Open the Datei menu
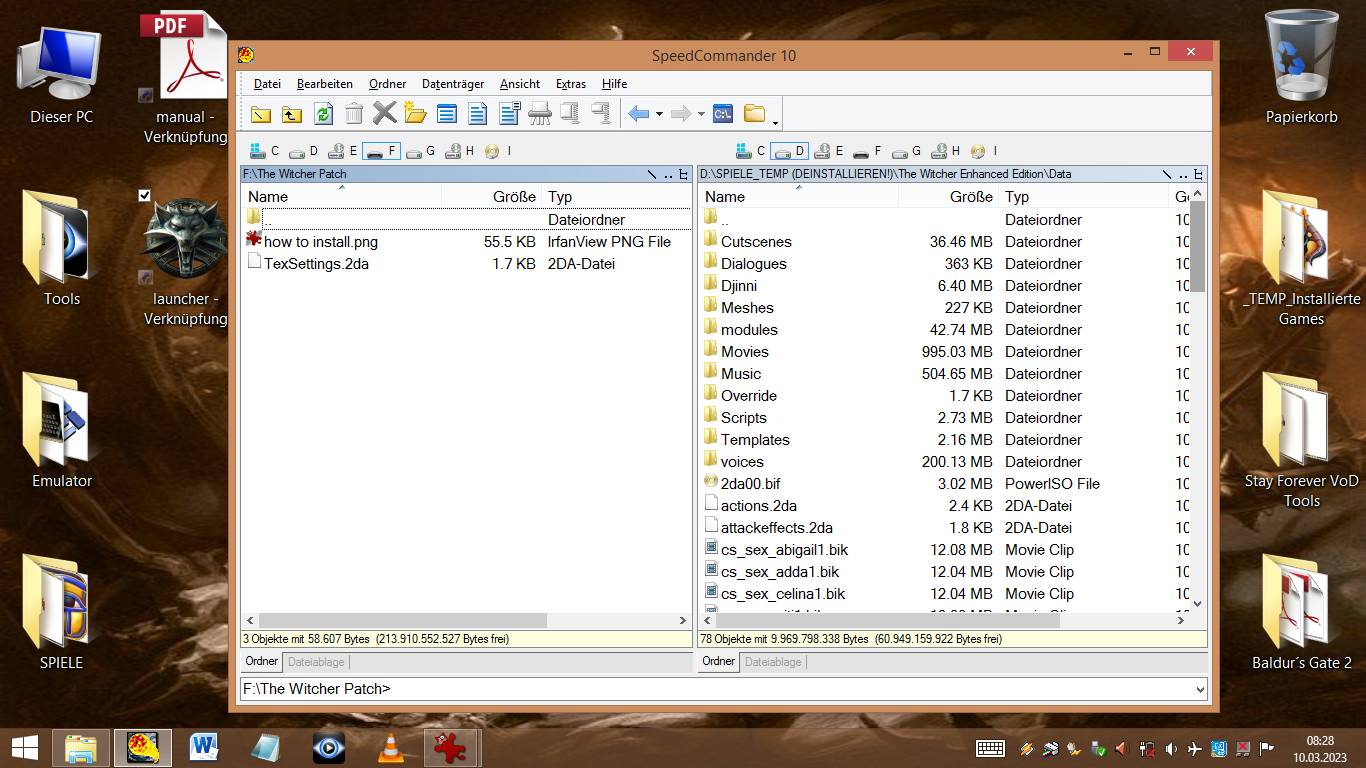1366x768 pixels. click(267, 84)
